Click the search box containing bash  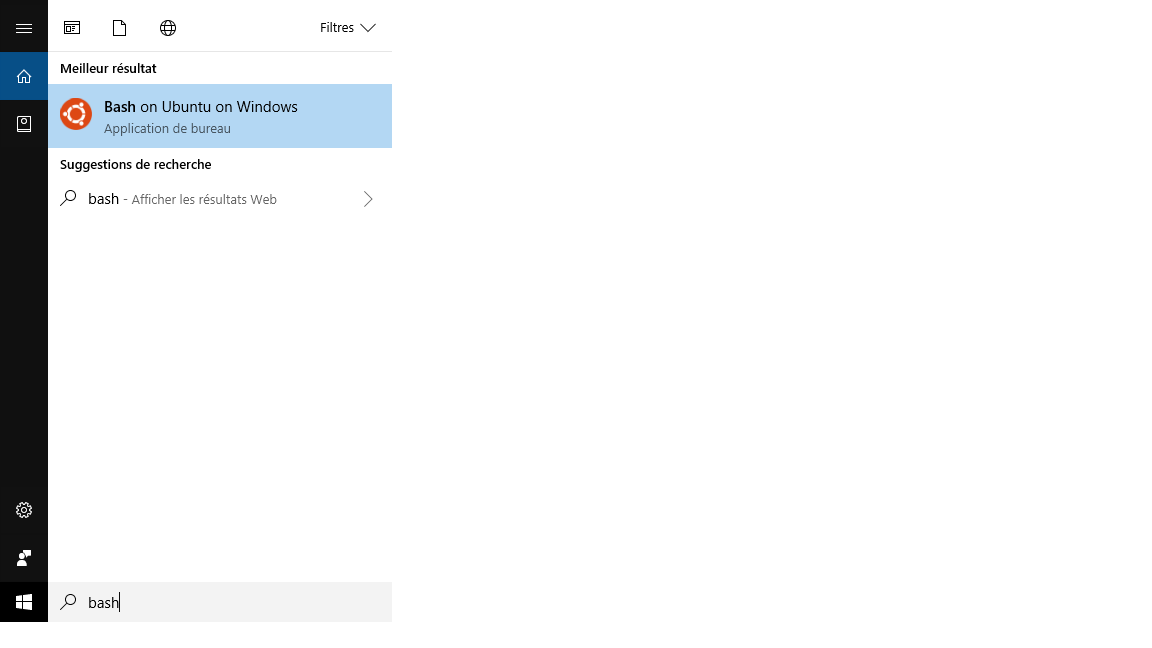coord(220,602)
